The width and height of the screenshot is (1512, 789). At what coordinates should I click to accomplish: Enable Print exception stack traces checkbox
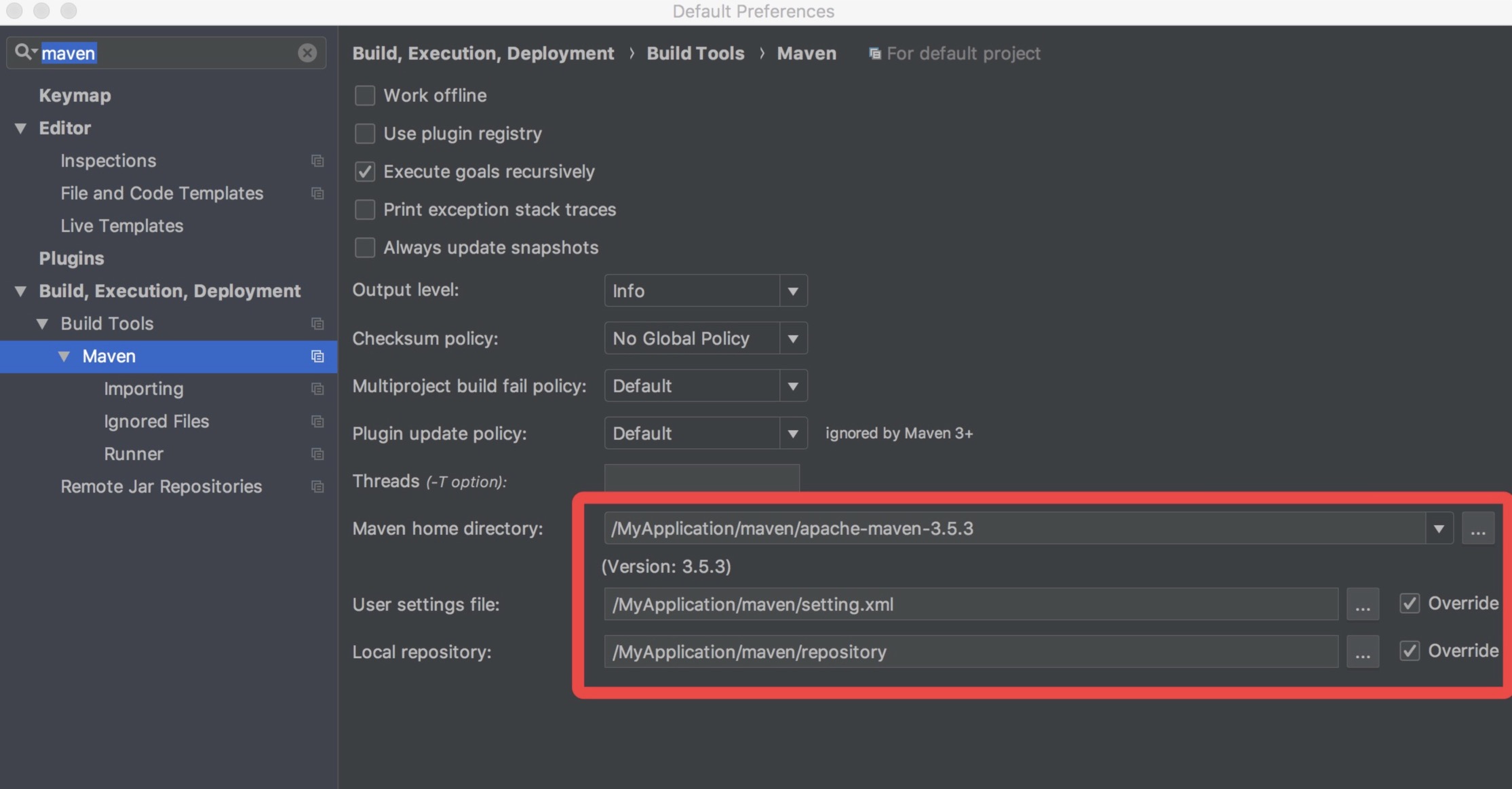click(x=366, y=209)
